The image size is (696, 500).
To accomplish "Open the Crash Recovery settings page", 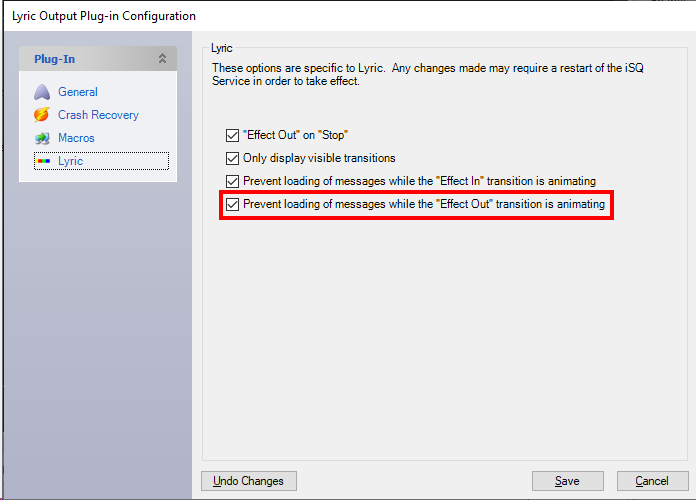I will tap(98, 115).
